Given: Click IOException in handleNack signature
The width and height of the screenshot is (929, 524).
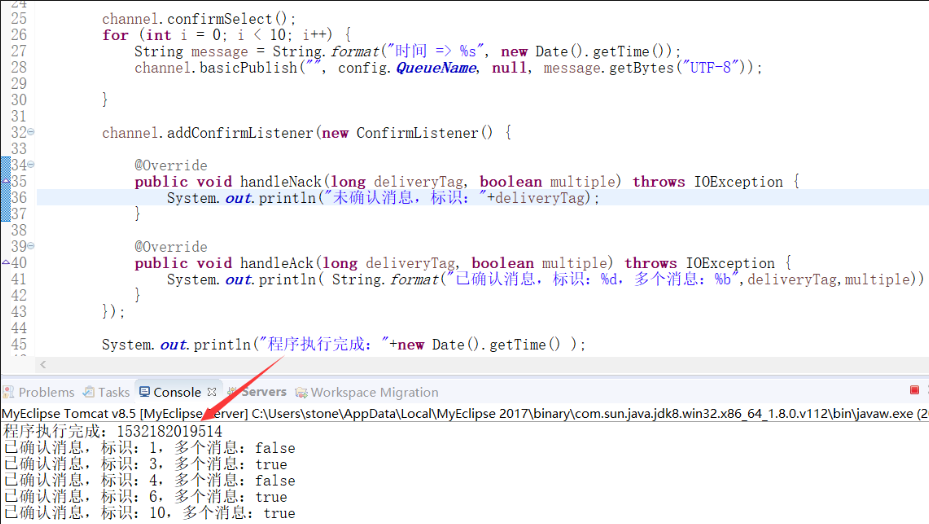Looking at the screenshot, I should coord(738,181).
